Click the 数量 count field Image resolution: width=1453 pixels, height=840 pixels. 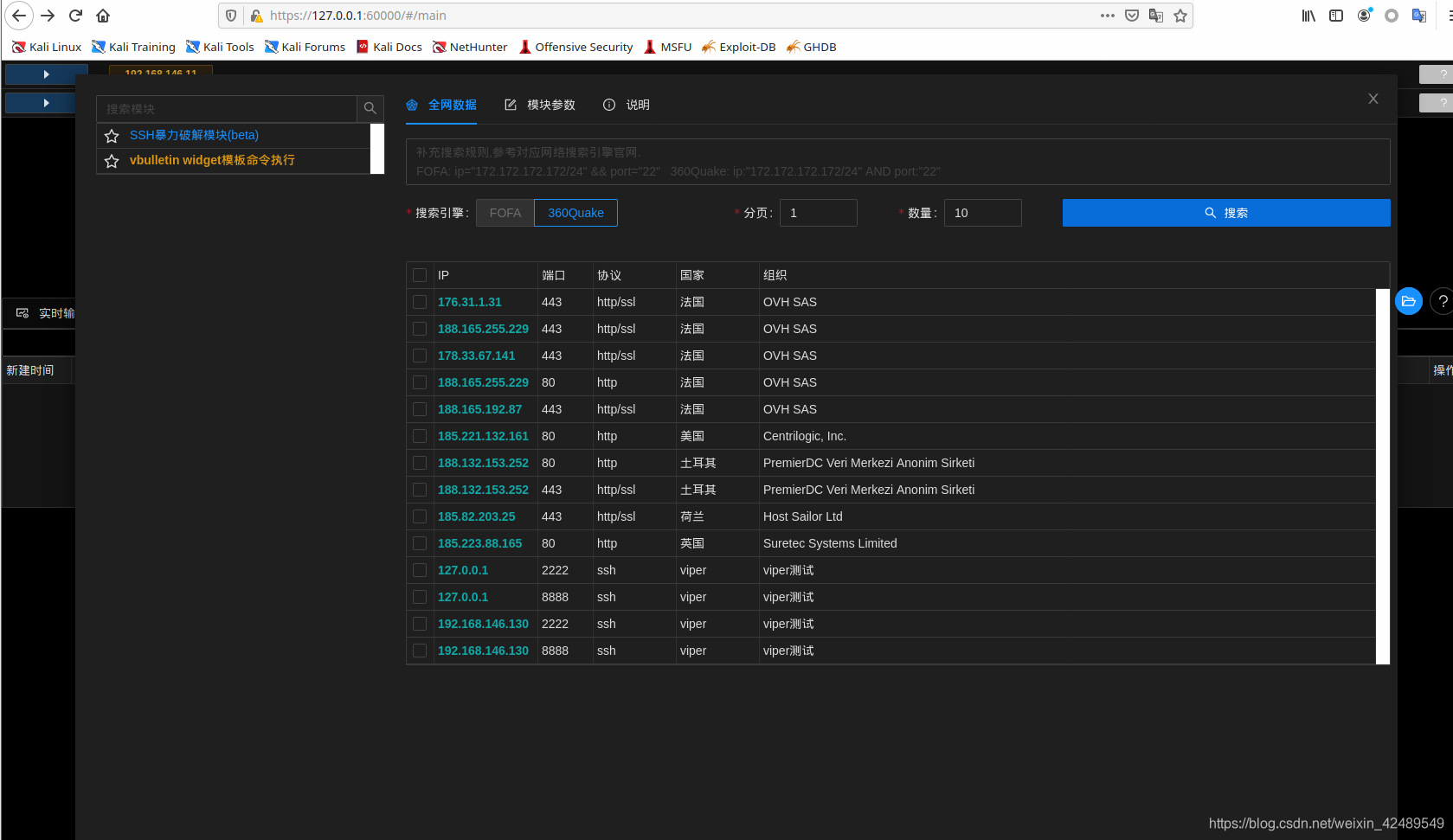click(x=983, y=213)
